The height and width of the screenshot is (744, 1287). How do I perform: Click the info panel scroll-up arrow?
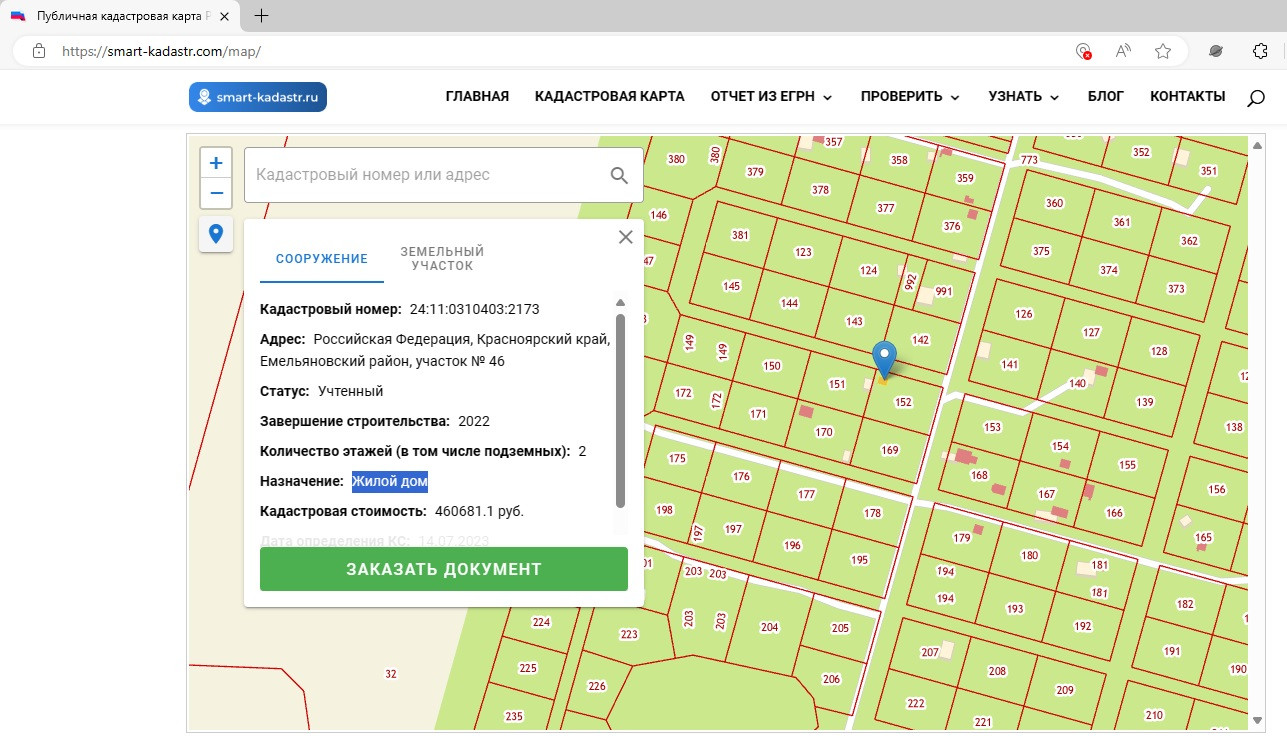(620, 302)
